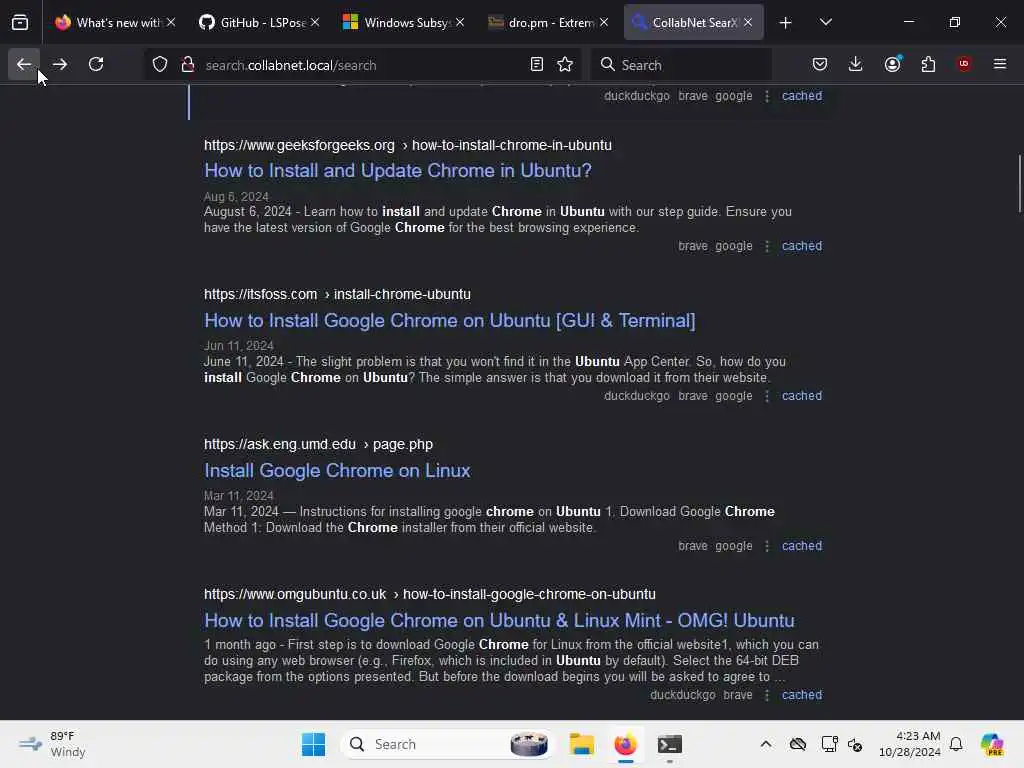Image resolution: width=1024 pixels, height=768 pixels.
Task: Click the Firefox taskbar icon
Action: click(x=625, y=744)
